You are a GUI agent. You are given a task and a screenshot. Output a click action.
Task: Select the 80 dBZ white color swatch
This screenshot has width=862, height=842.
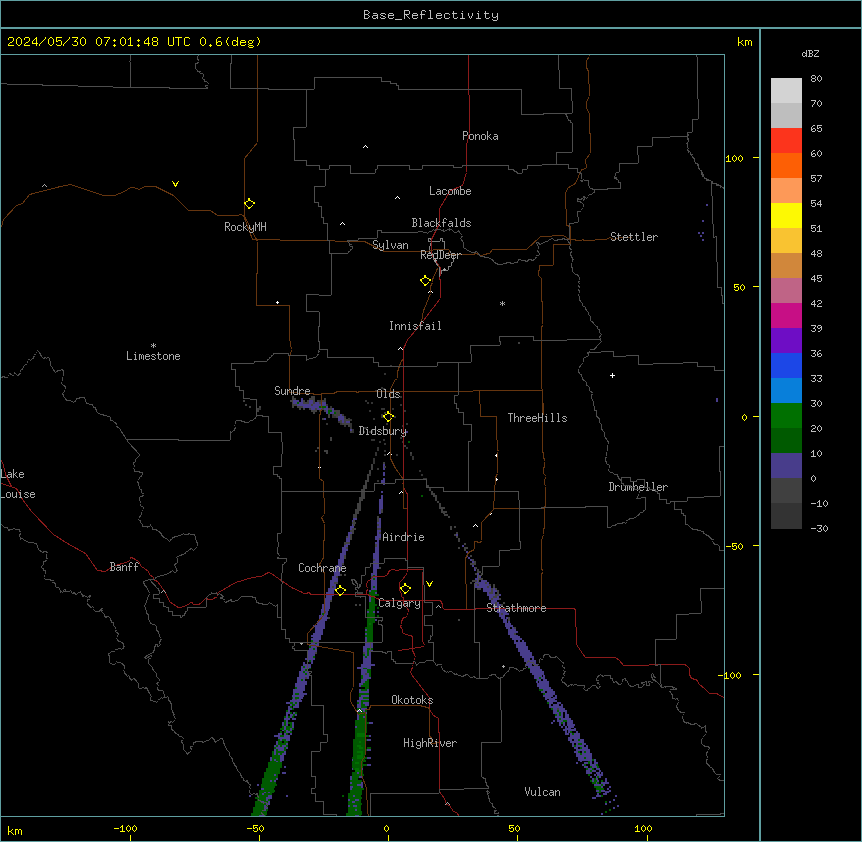click(786, 90)
